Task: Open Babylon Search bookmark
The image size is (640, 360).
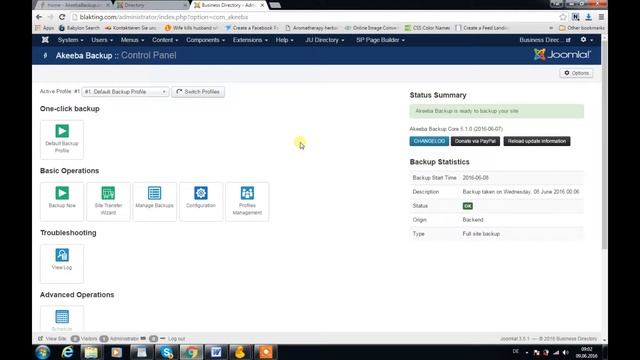Action: [x=79, y=28]
